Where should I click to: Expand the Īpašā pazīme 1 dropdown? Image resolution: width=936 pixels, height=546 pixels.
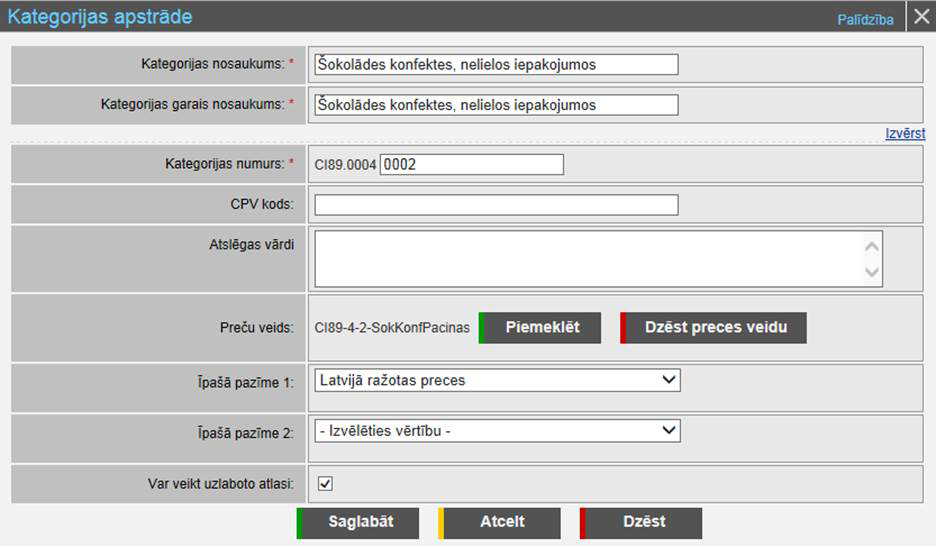pyautogui.click(x=497, y=380)
